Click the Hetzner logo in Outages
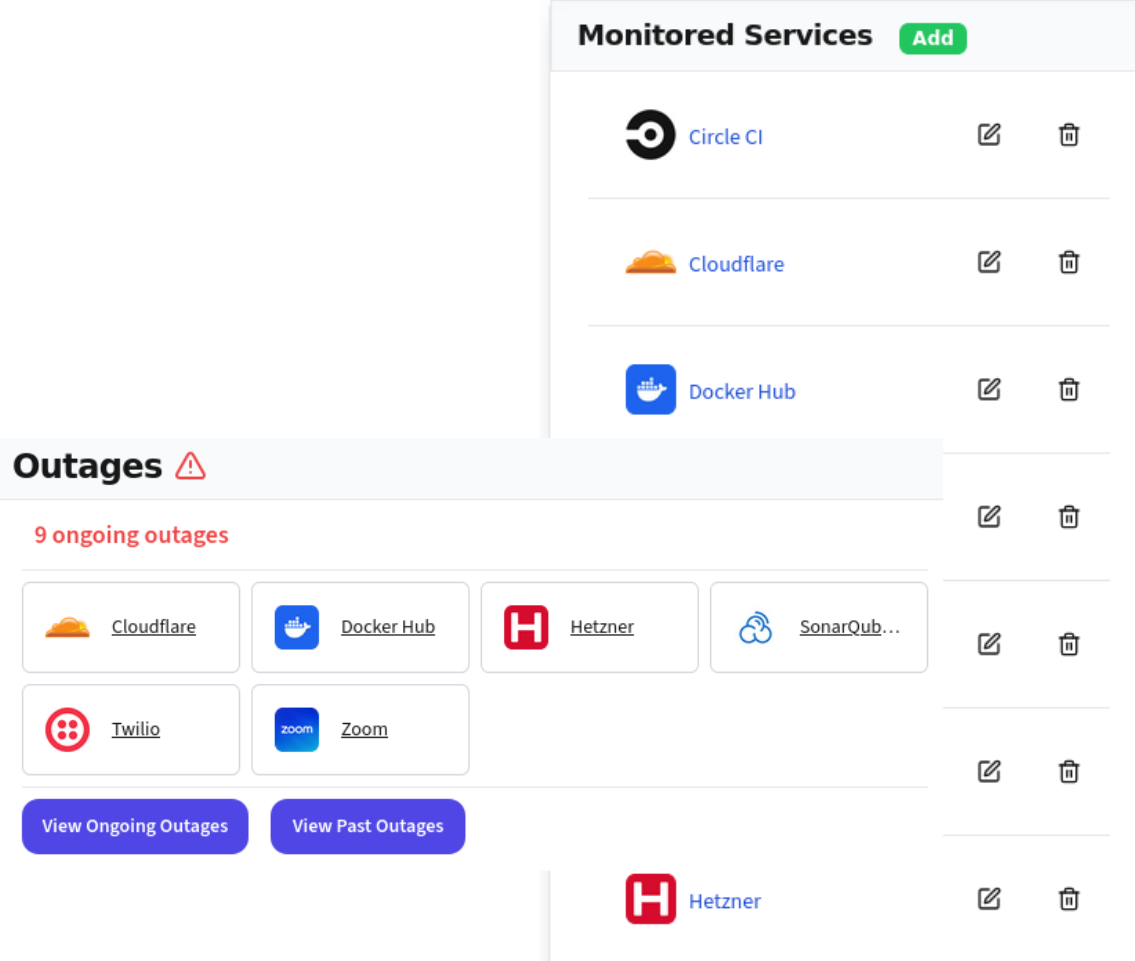This screenshot has width=1135, height=961. (x=526, y=627)
